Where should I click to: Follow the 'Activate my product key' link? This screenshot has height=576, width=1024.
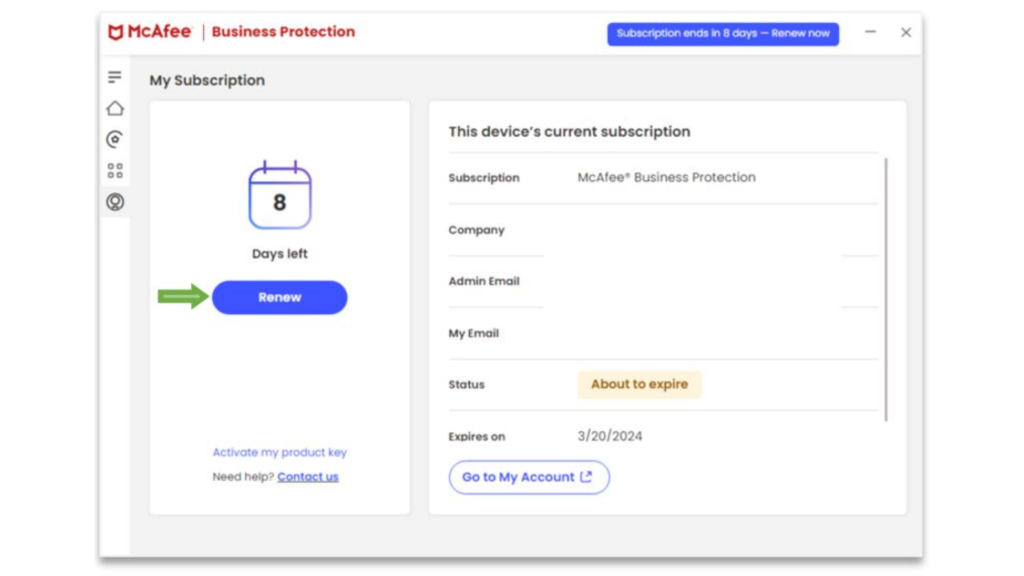tap(280, 452)
